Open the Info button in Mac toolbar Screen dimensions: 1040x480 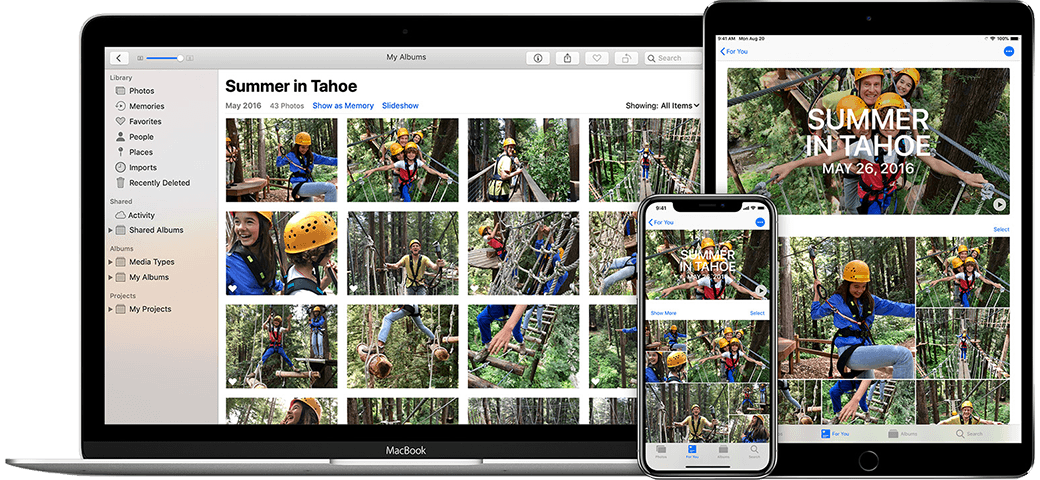point(538,58)
